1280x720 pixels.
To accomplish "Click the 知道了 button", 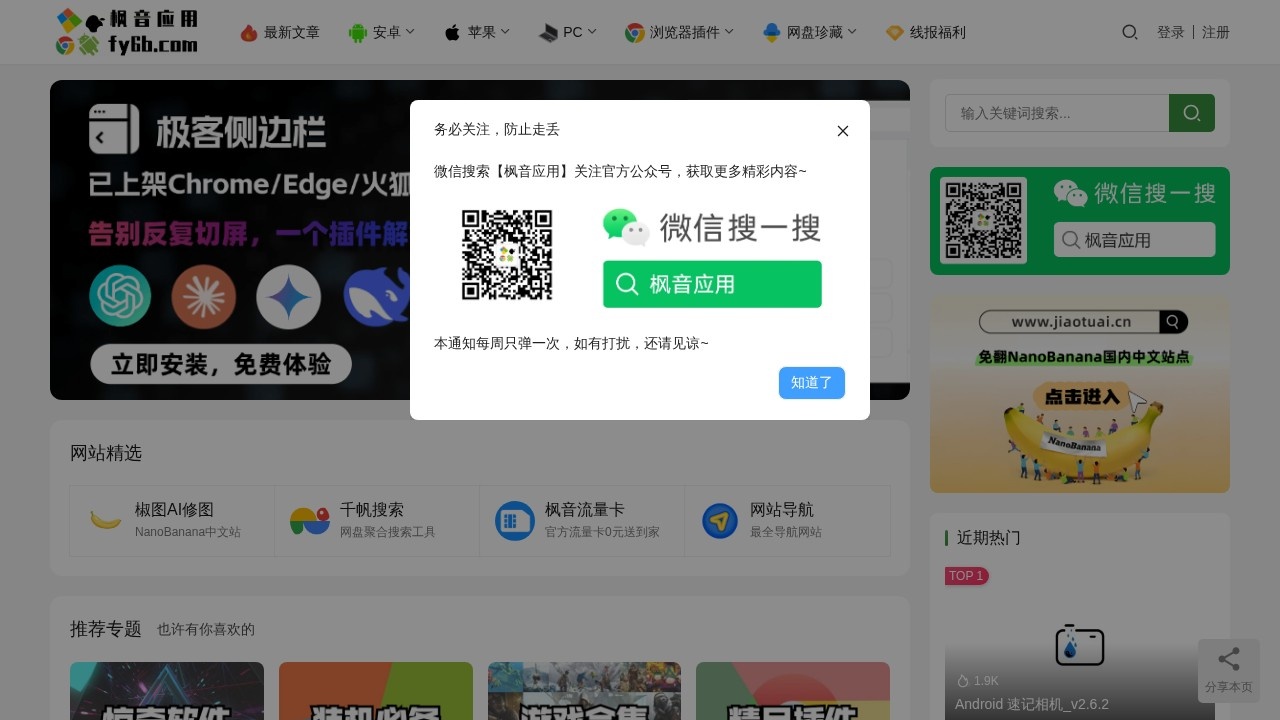I will pos(812,383).
